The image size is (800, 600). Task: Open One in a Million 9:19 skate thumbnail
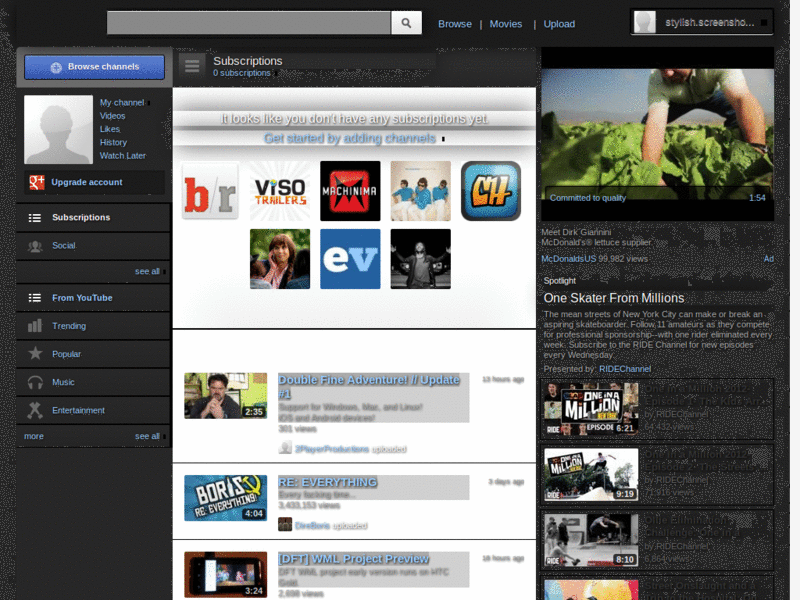[591, 474]
